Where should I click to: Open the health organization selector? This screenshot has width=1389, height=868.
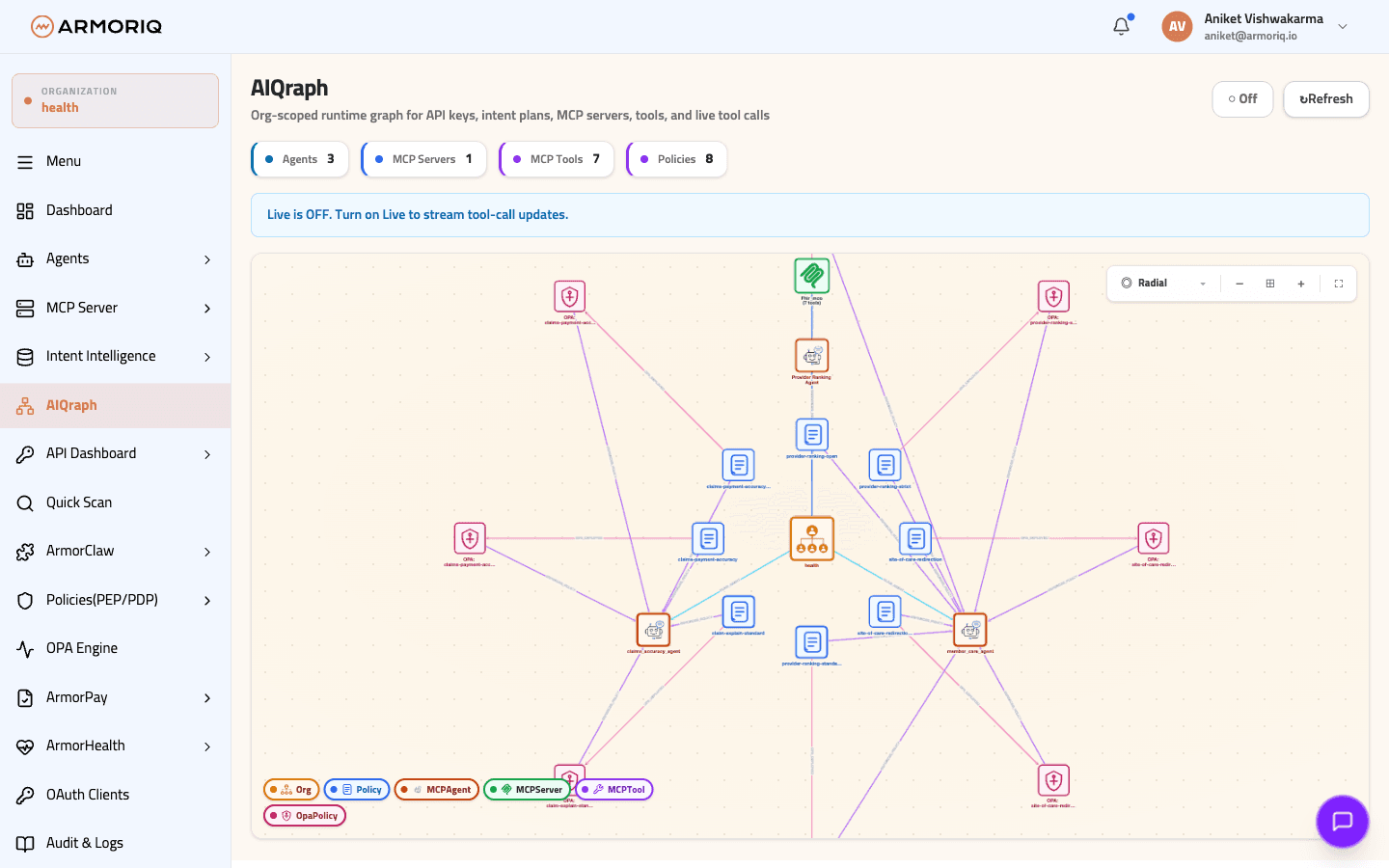(x=115, y=100)
